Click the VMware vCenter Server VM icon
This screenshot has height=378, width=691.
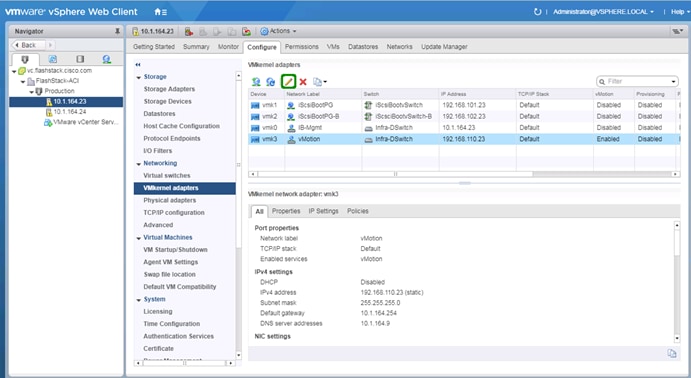(x=48, y=122)
